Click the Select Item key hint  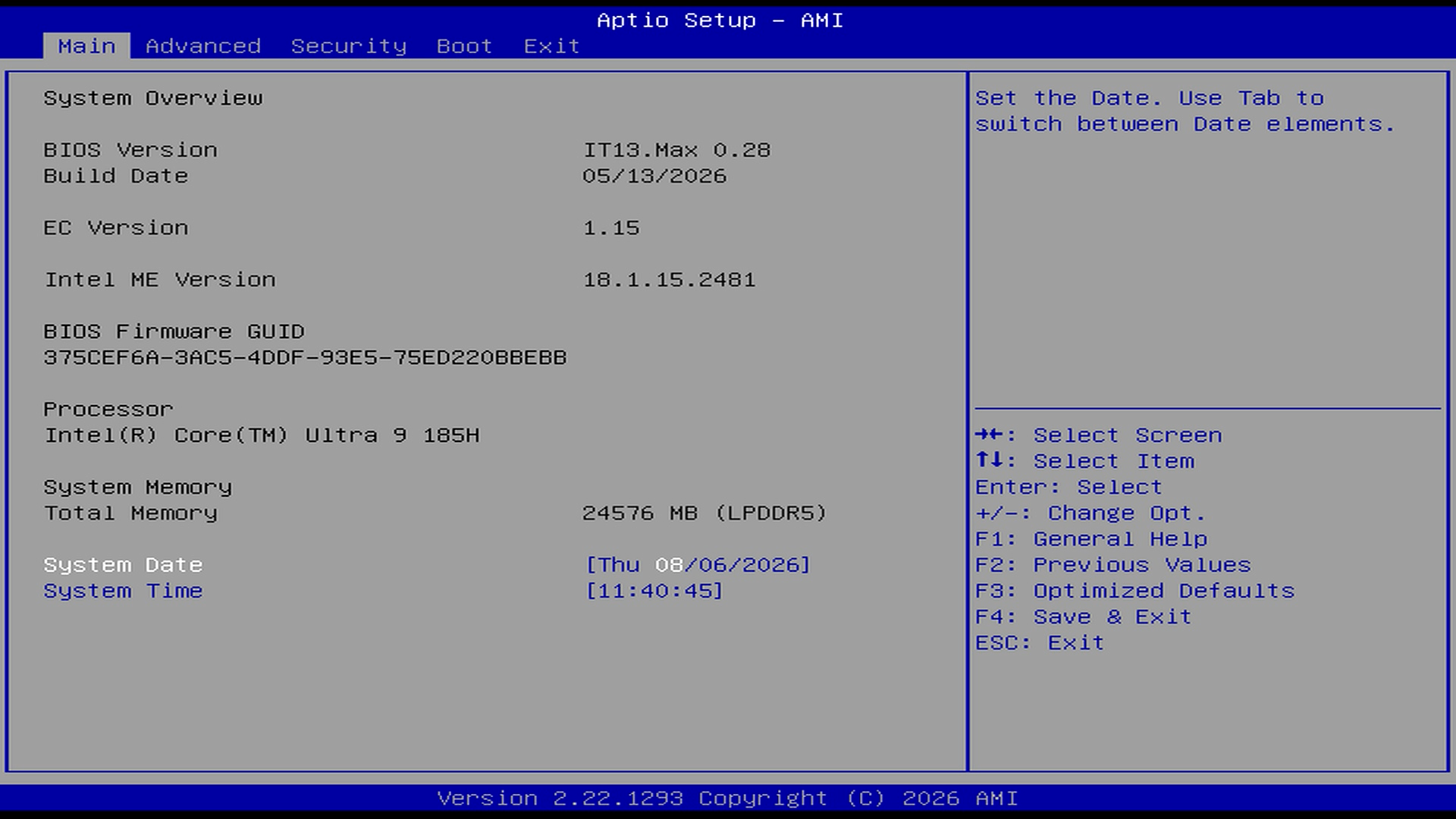[1084, 461]
